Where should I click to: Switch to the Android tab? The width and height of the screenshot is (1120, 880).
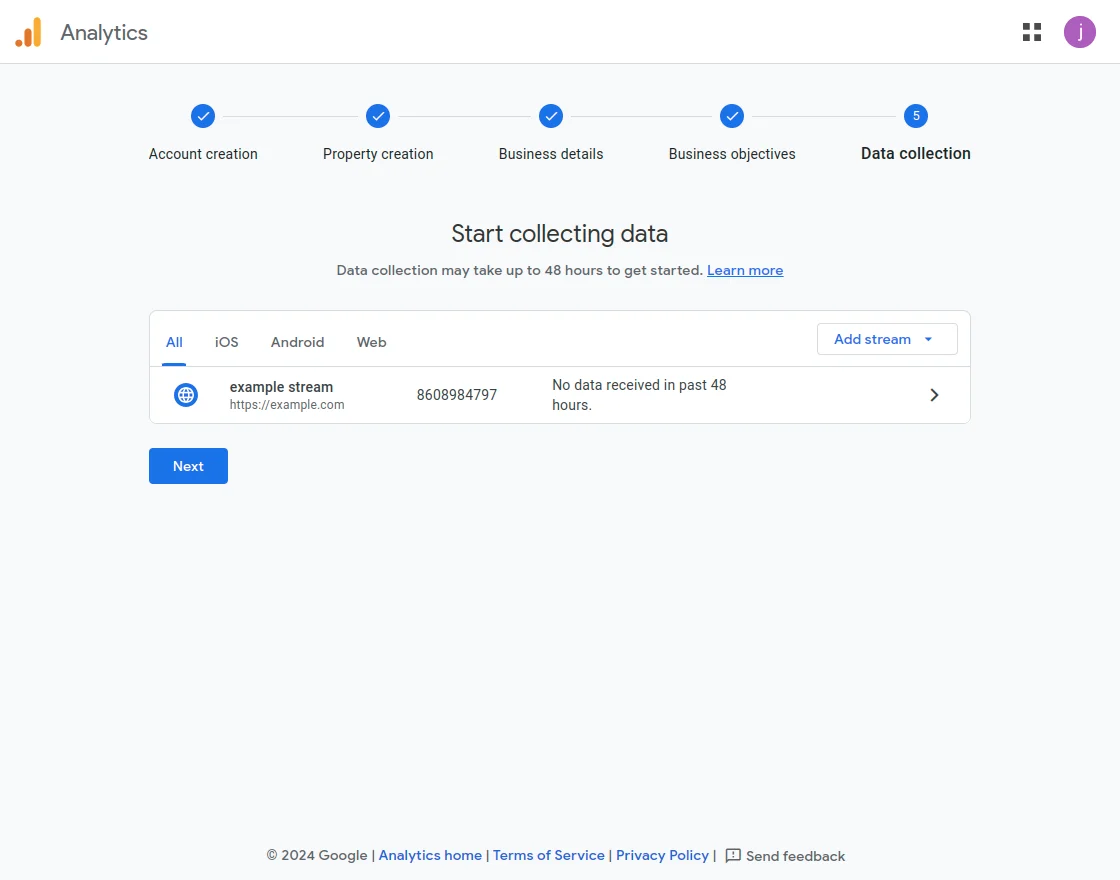pos(297,342)
